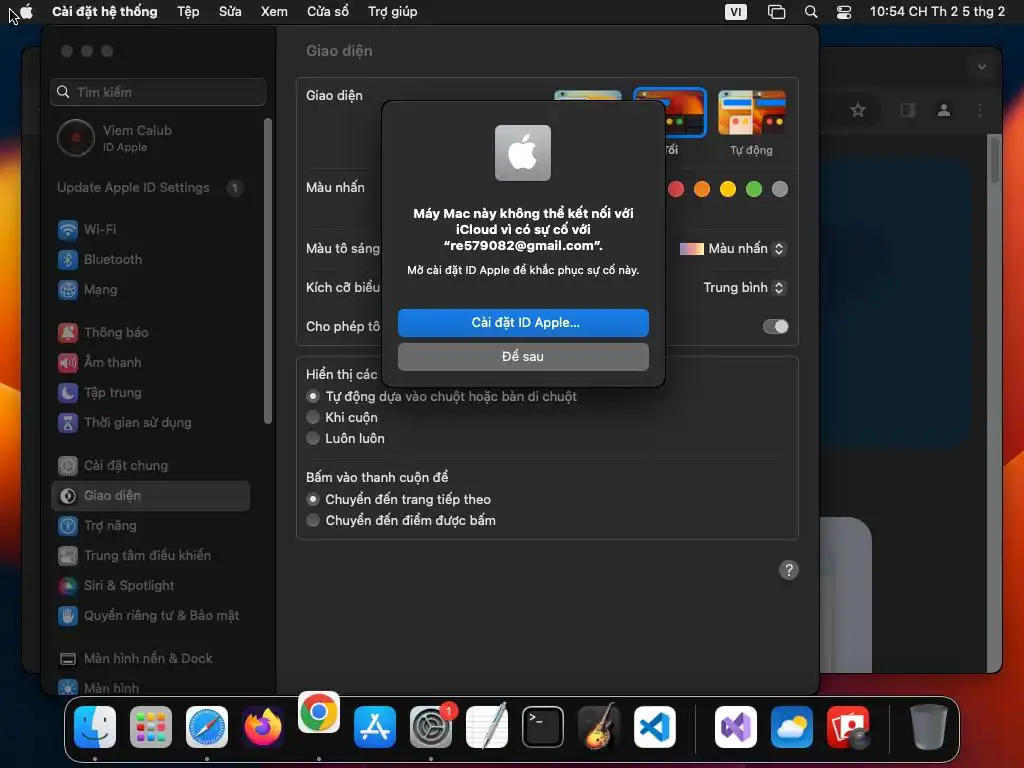Open App Store from the Dock
The width and height of the screenshot is (1024, 768).
(x=375, y=727)
